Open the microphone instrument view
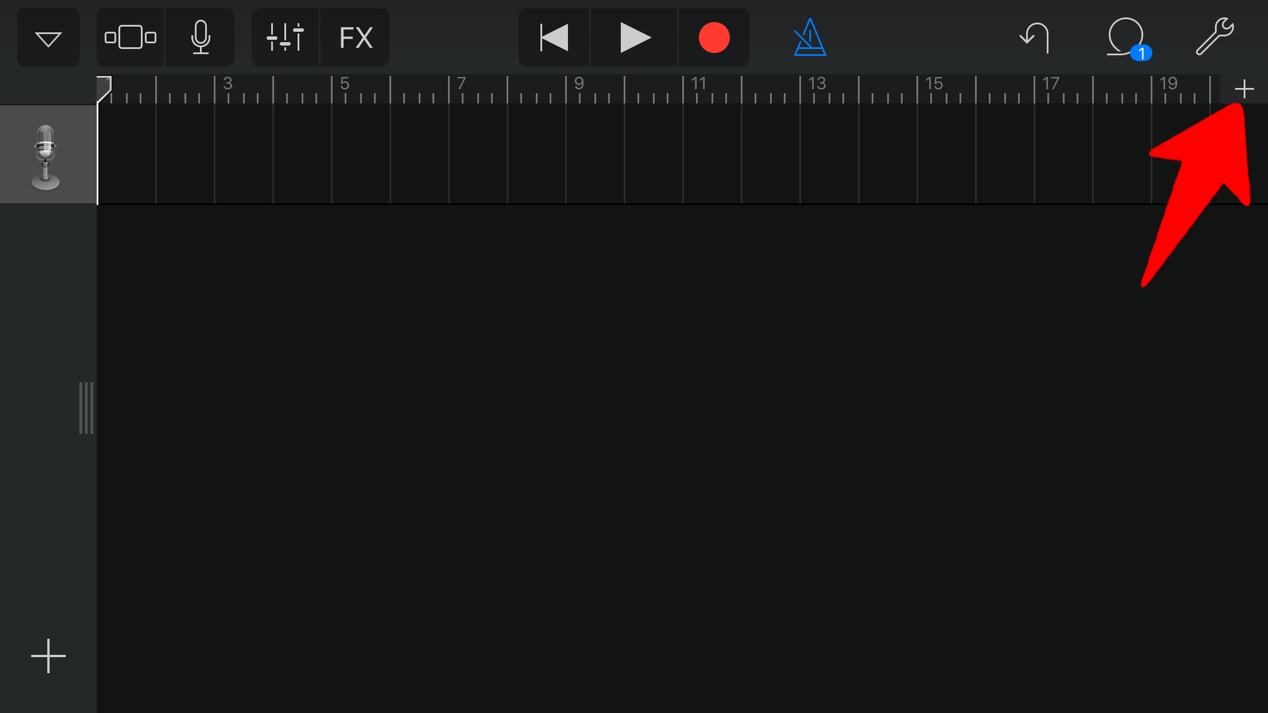This screenshot has height=713, width=1268. (200, 38)
